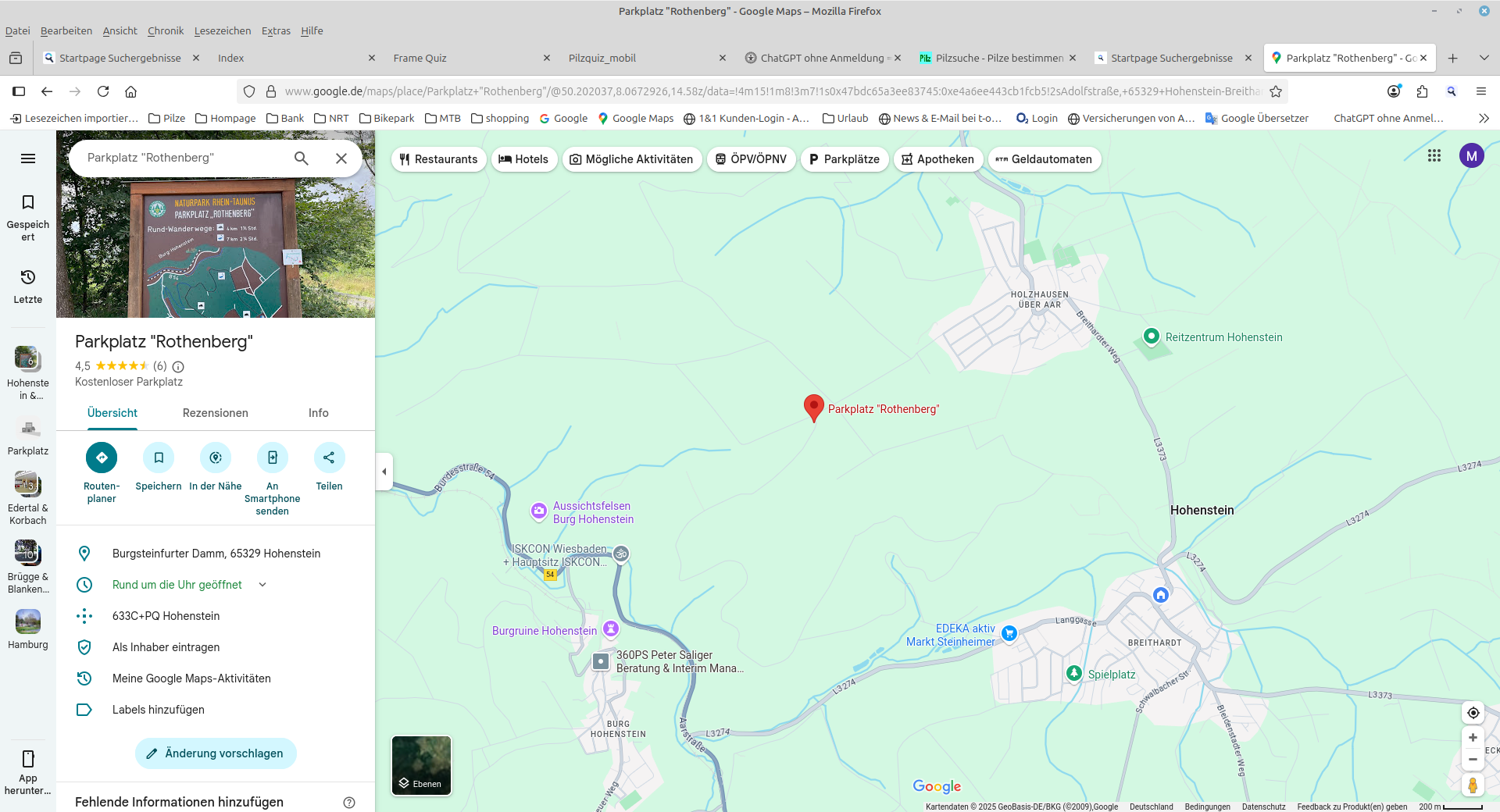
Task: Click the my location target icon
Action: 1473,713
